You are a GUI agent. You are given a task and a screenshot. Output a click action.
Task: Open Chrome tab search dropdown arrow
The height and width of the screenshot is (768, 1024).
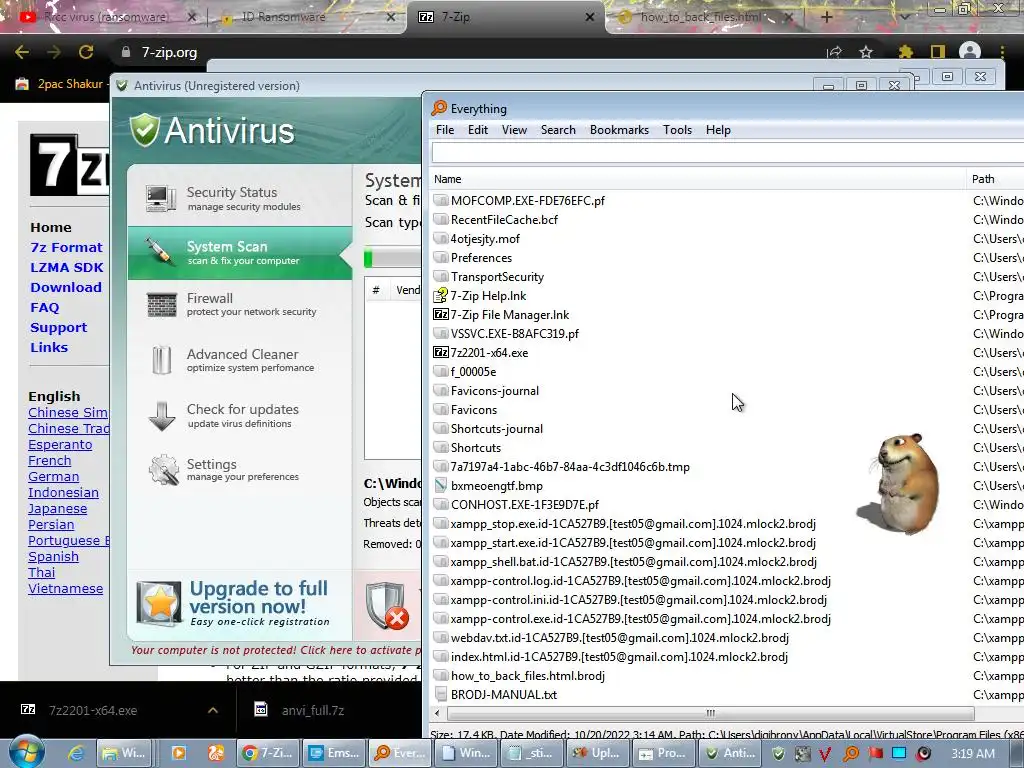click(x=904, y=17)
